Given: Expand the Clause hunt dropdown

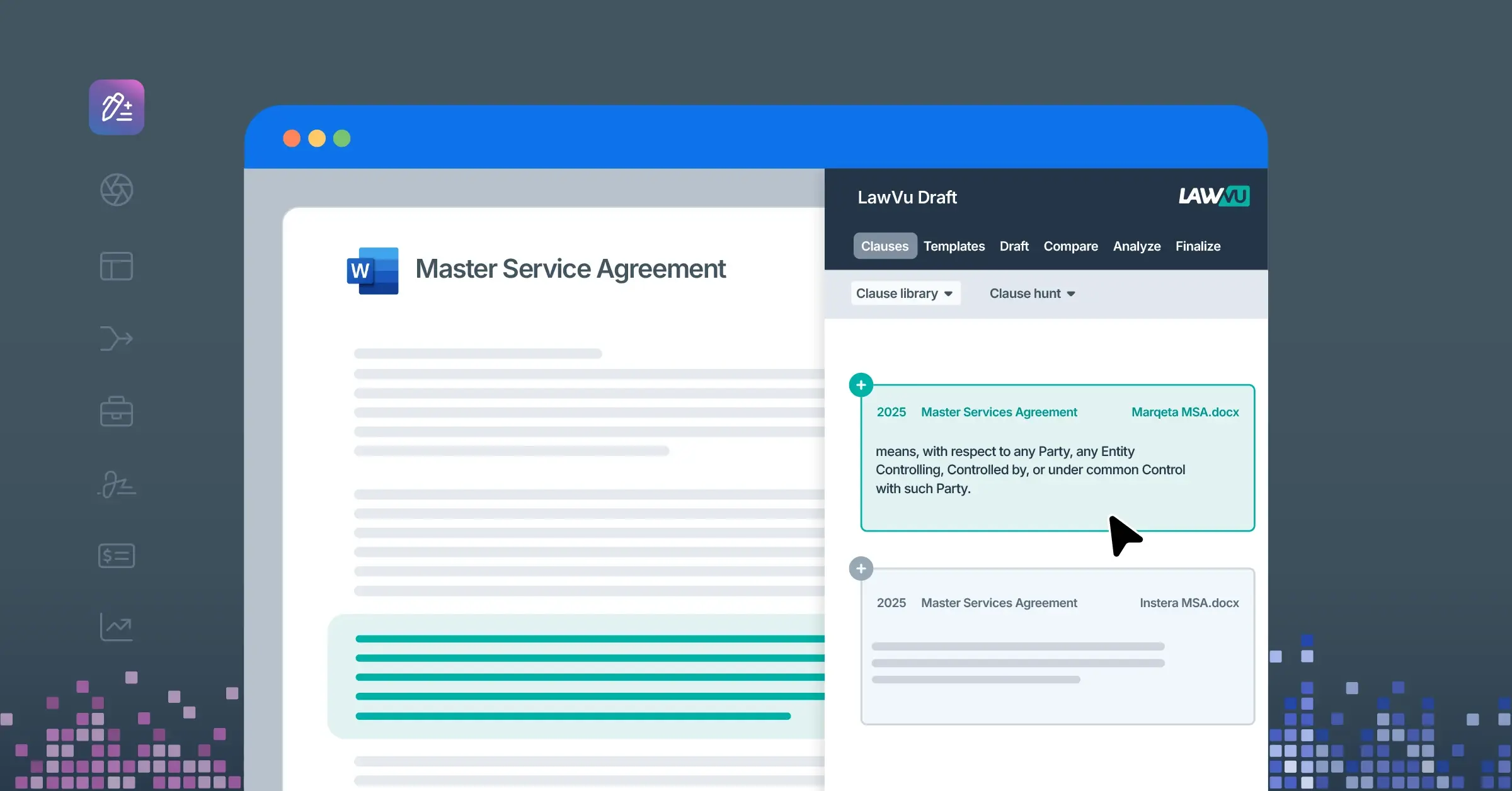Looking at the screenshot, I should (1031, 293).
